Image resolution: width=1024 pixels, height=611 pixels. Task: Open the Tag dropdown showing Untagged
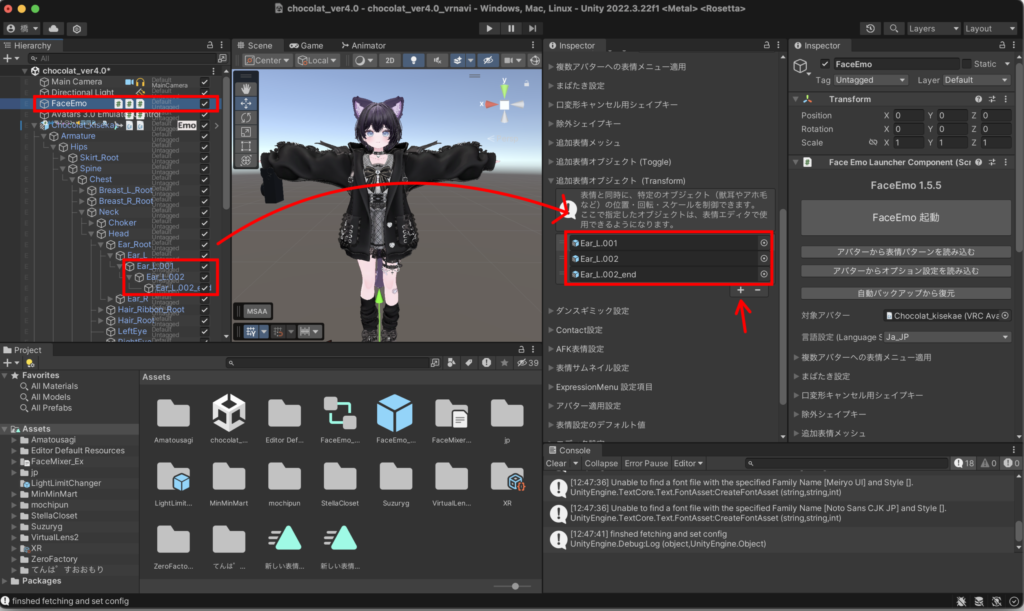pyautogui.click(x=872, y=80)
